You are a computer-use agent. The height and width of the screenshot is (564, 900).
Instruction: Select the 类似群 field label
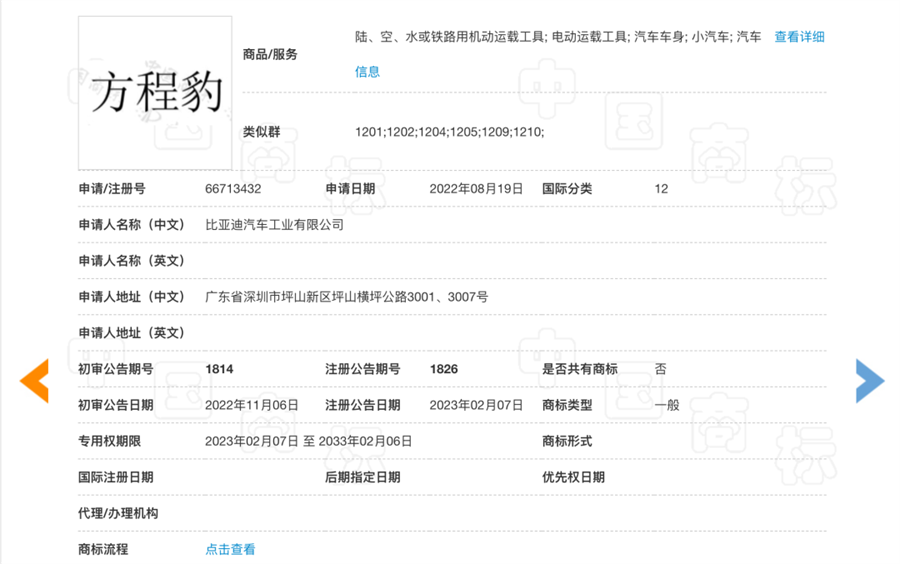click(x=261, y=132)
